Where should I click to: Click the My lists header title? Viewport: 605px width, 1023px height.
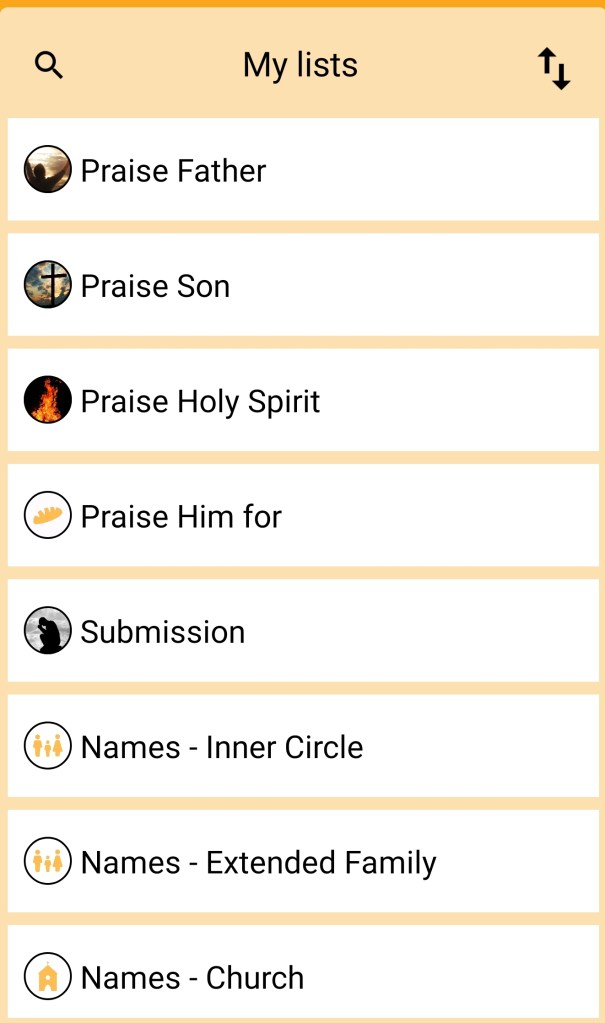300,66
